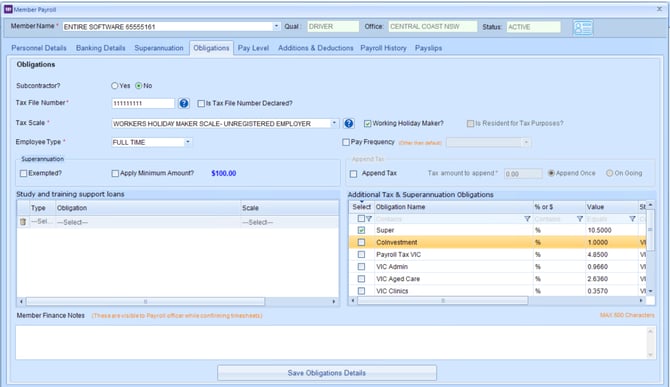Click the obligations grid scroll-right arrow
This screenshot has width=670, height=387.
(x=641, y=301)
